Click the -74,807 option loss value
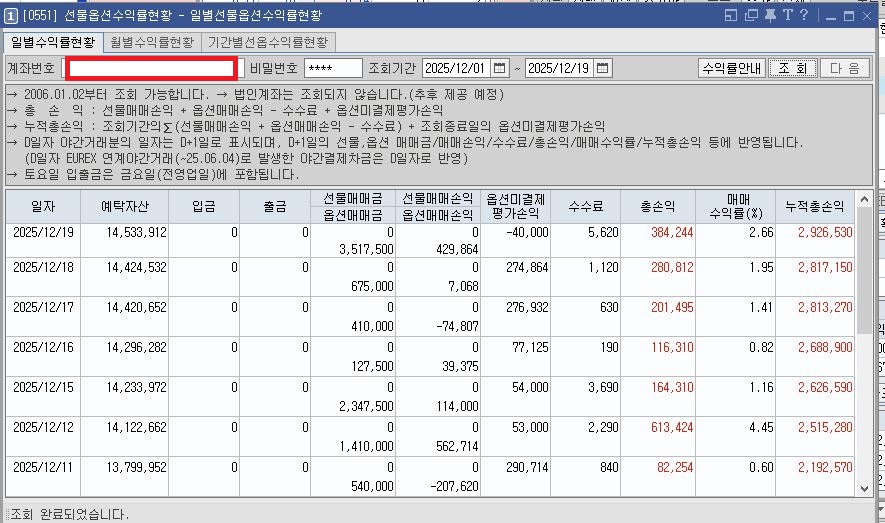 (457, 327)
